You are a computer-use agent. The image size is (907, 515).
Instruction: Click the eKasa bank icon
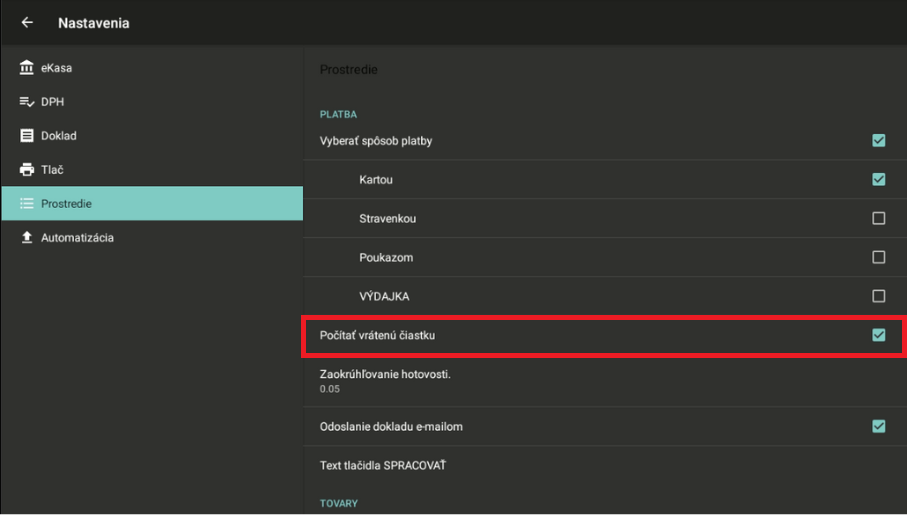coord(27,68)
